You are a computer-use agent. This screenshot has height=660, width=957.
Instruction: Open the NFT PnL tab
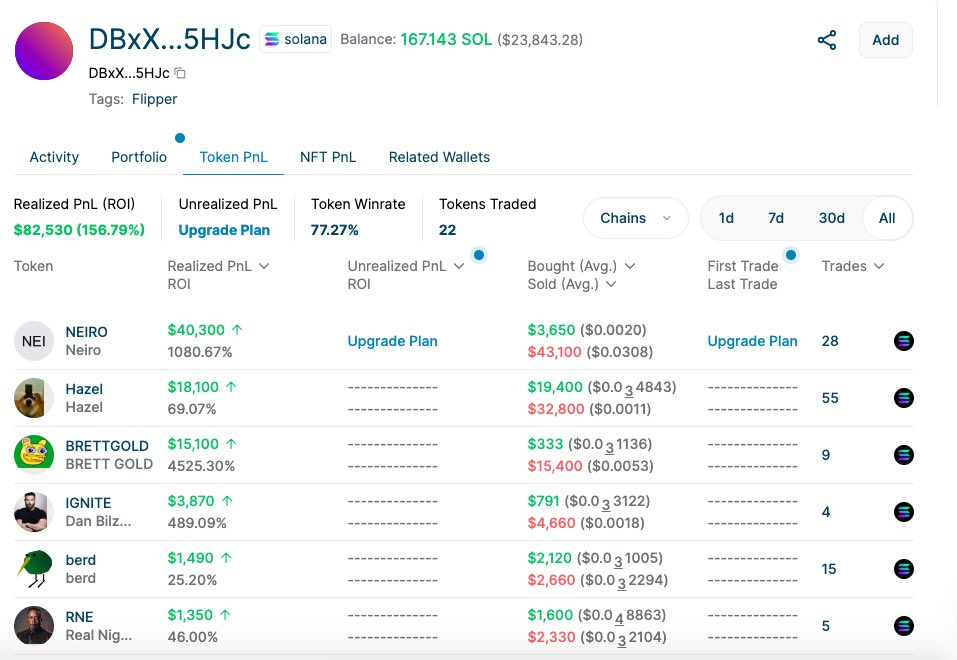coord(328,157)
